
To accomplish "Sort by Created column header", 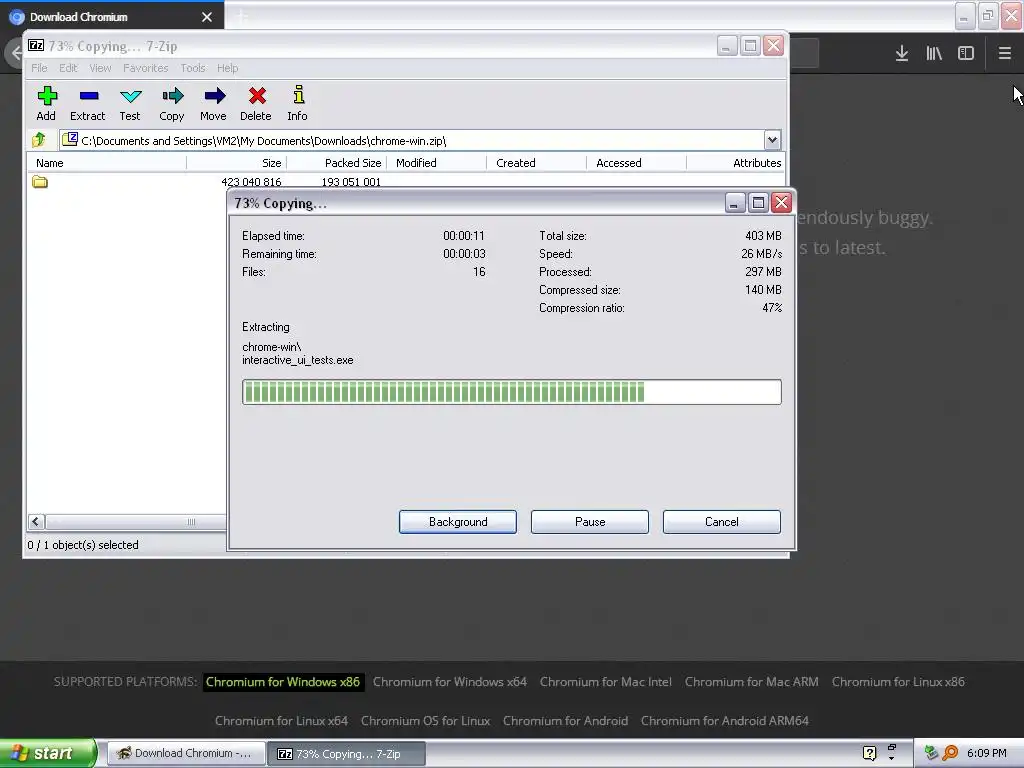I will click(536, 163).
